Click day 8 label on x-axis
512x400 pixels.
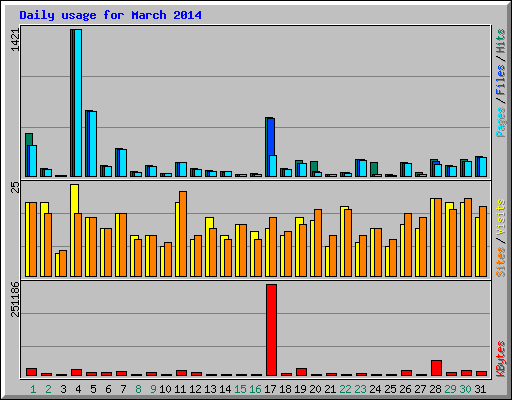click(138, 389)
